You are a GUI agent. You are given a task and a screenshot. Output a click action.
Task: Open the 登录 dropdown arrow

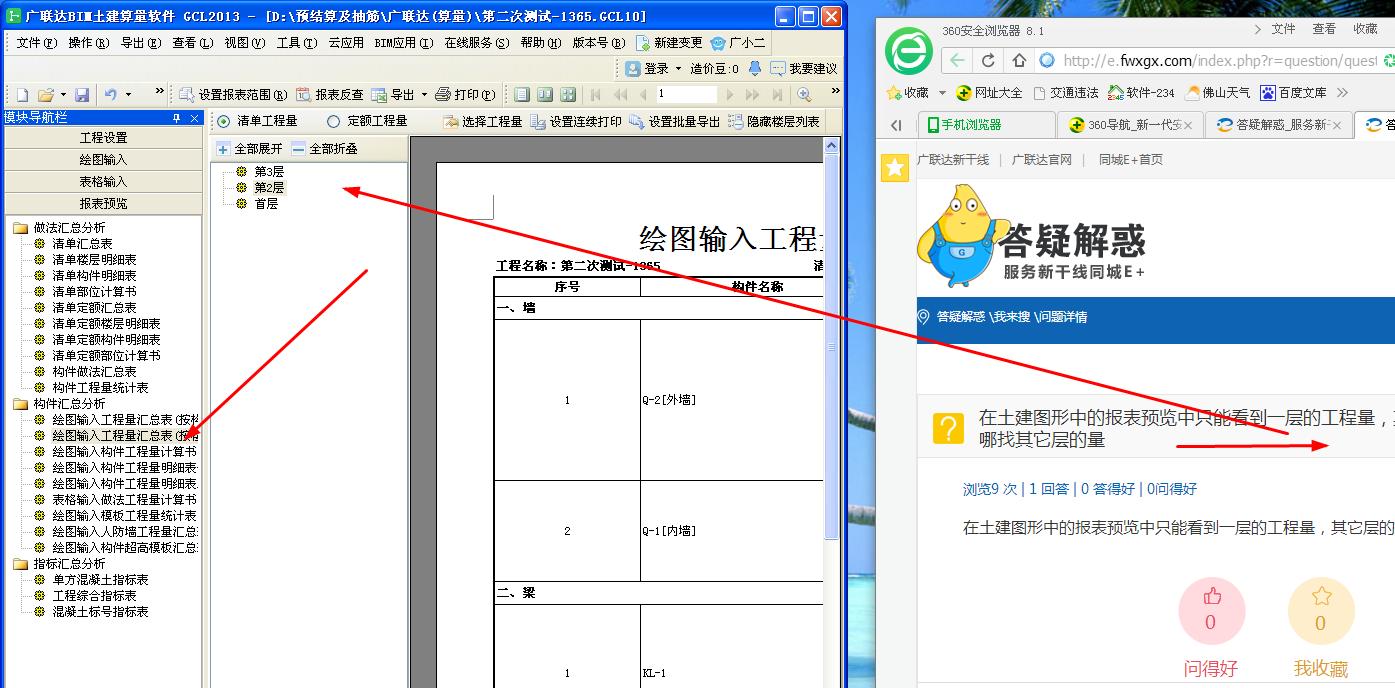[678, 69]
